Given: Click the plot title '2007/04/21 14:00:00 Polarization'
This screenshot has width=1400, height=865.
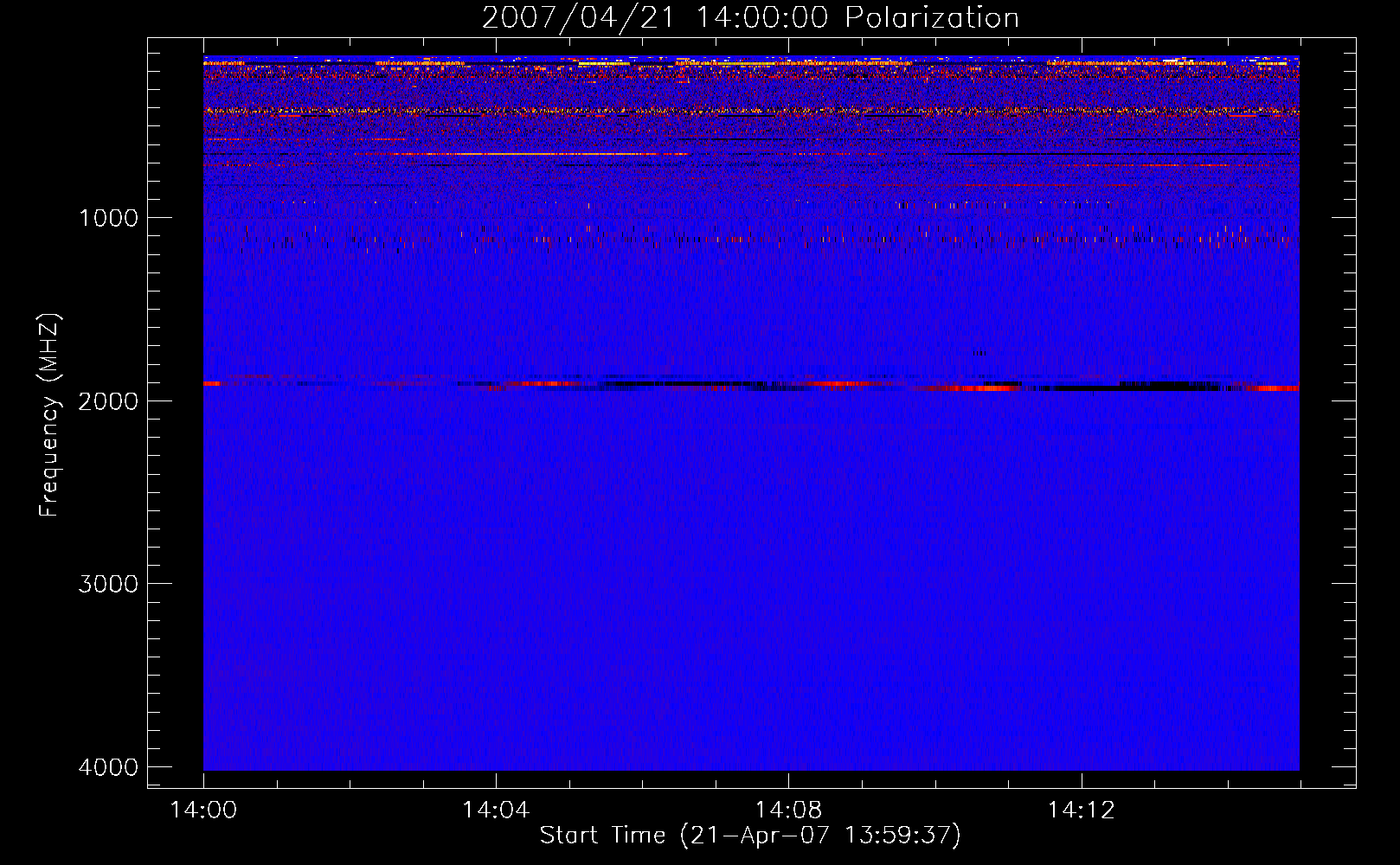Looking at the screenshot, I should point(750,18).
